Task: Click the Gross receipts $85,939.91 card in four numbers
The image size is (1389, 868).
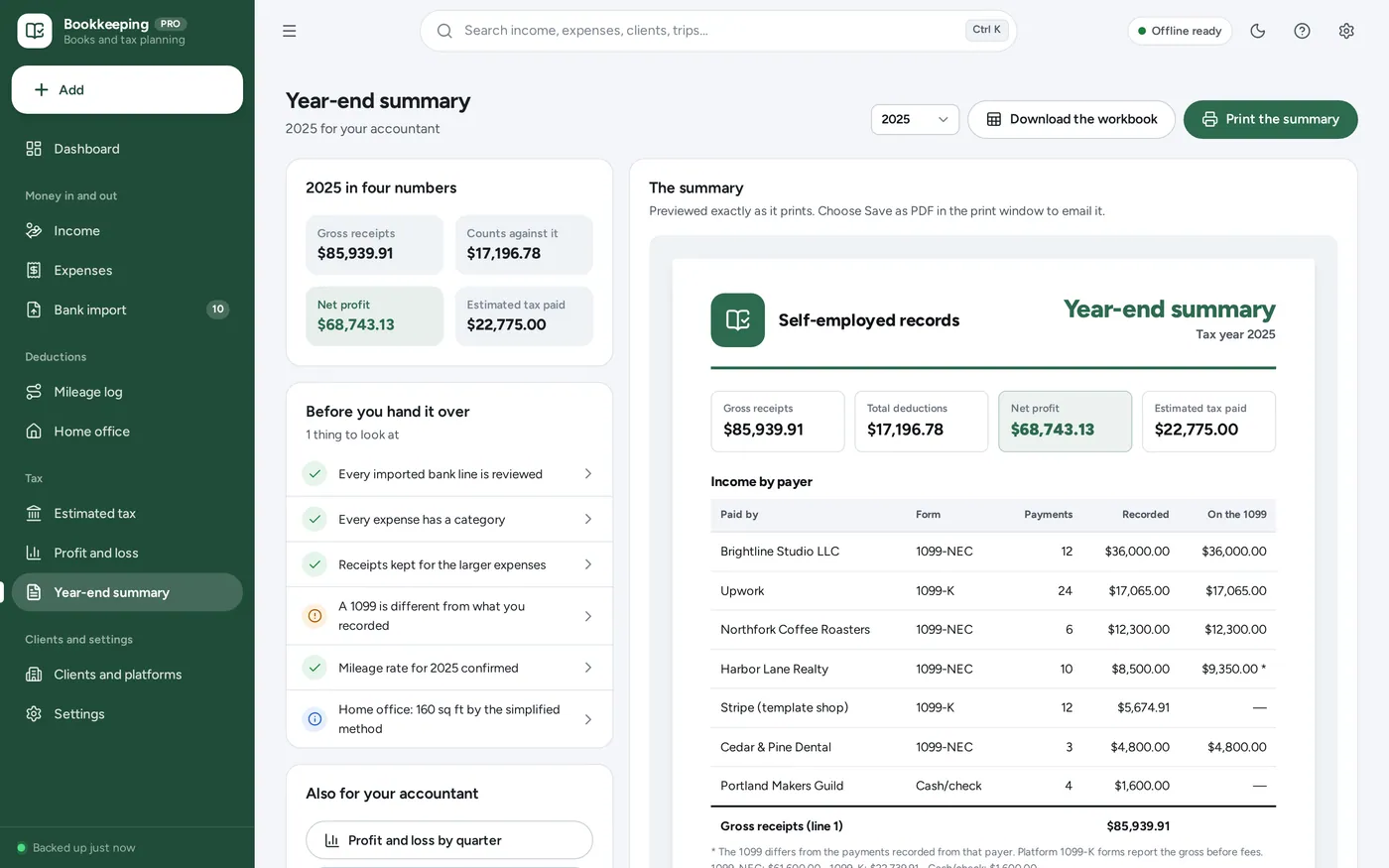Action: click(375, 245)
